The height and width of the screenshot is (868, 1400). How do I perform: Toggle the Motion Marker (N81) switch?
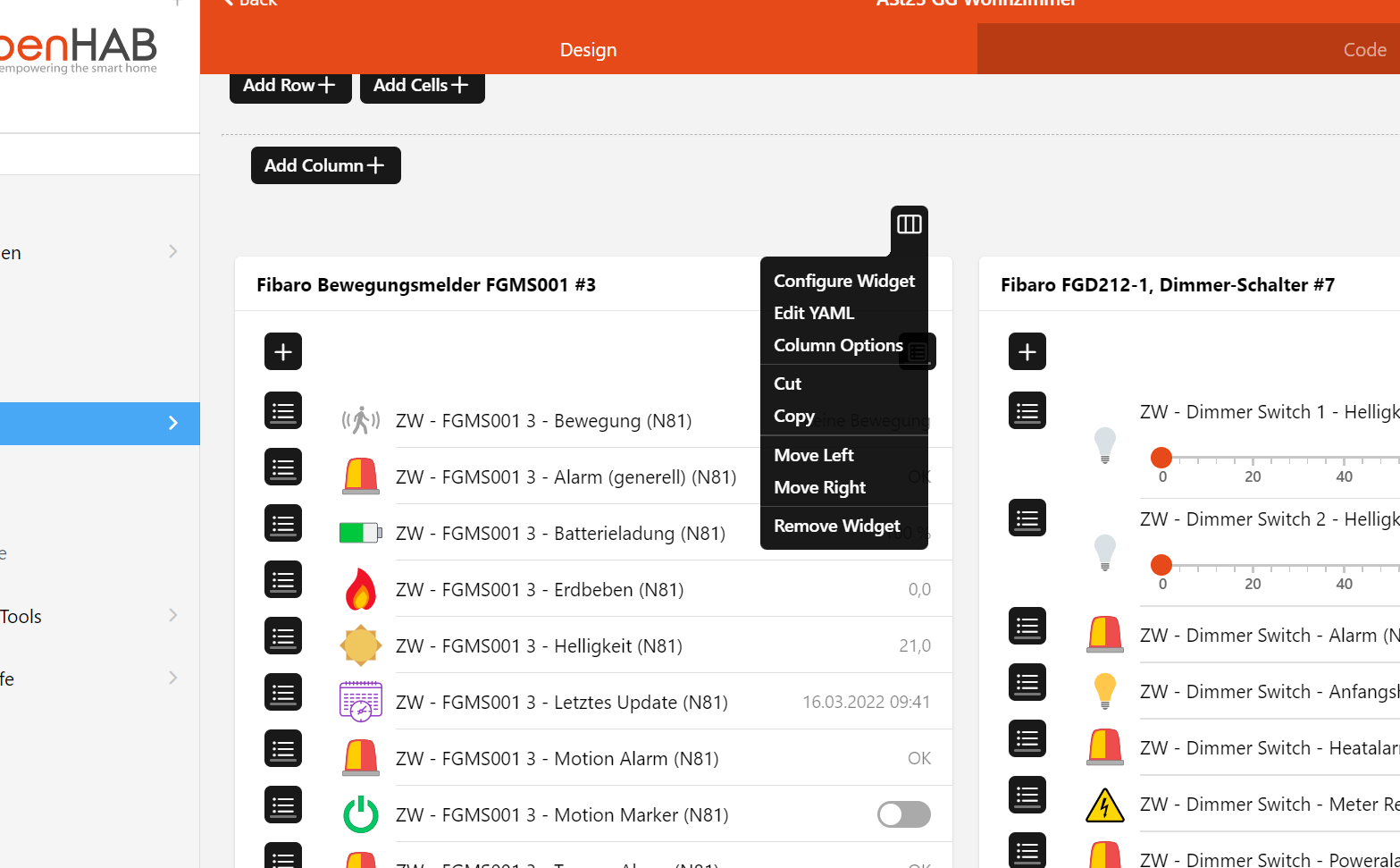pos(903,814)
